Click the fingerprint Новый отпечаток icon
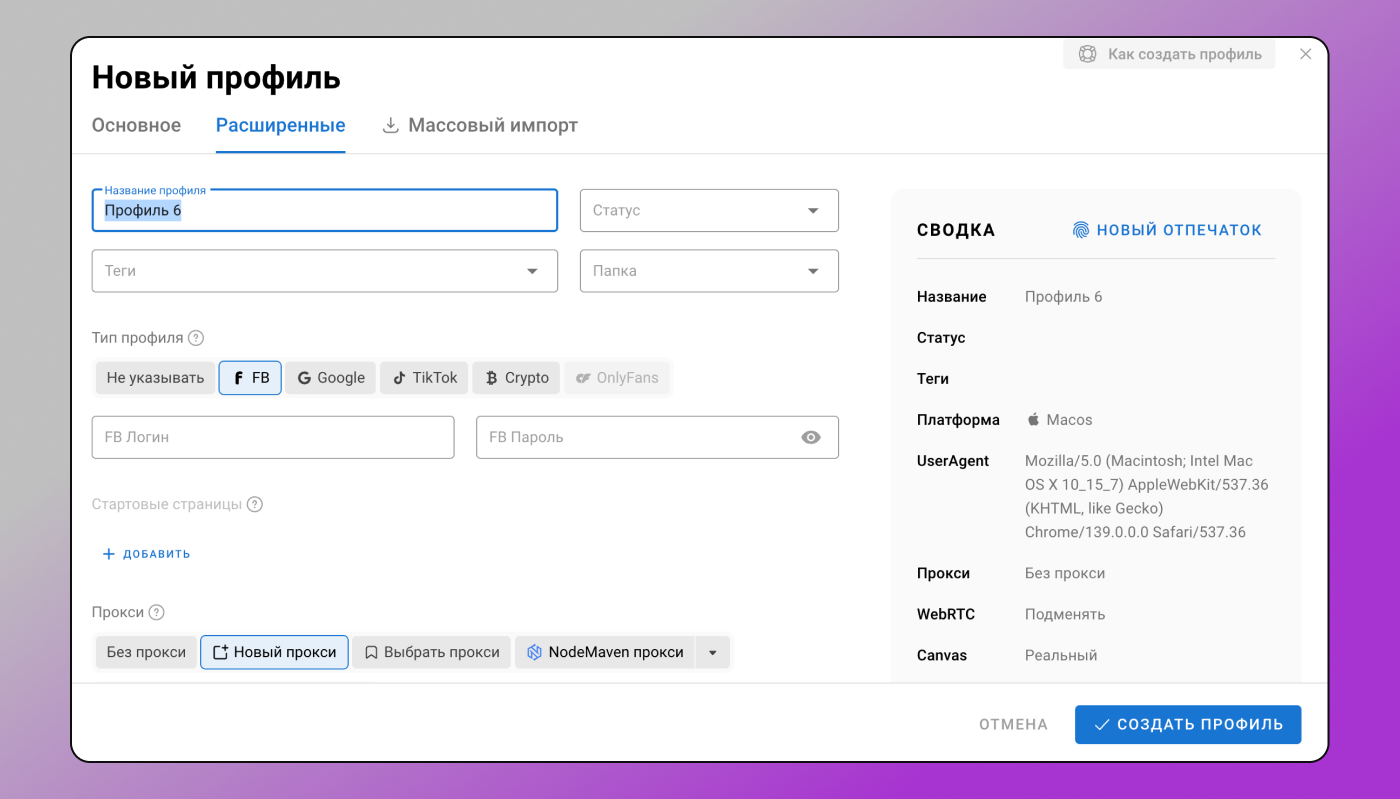Screen dimensions: 1400x799 point(1081,230)
